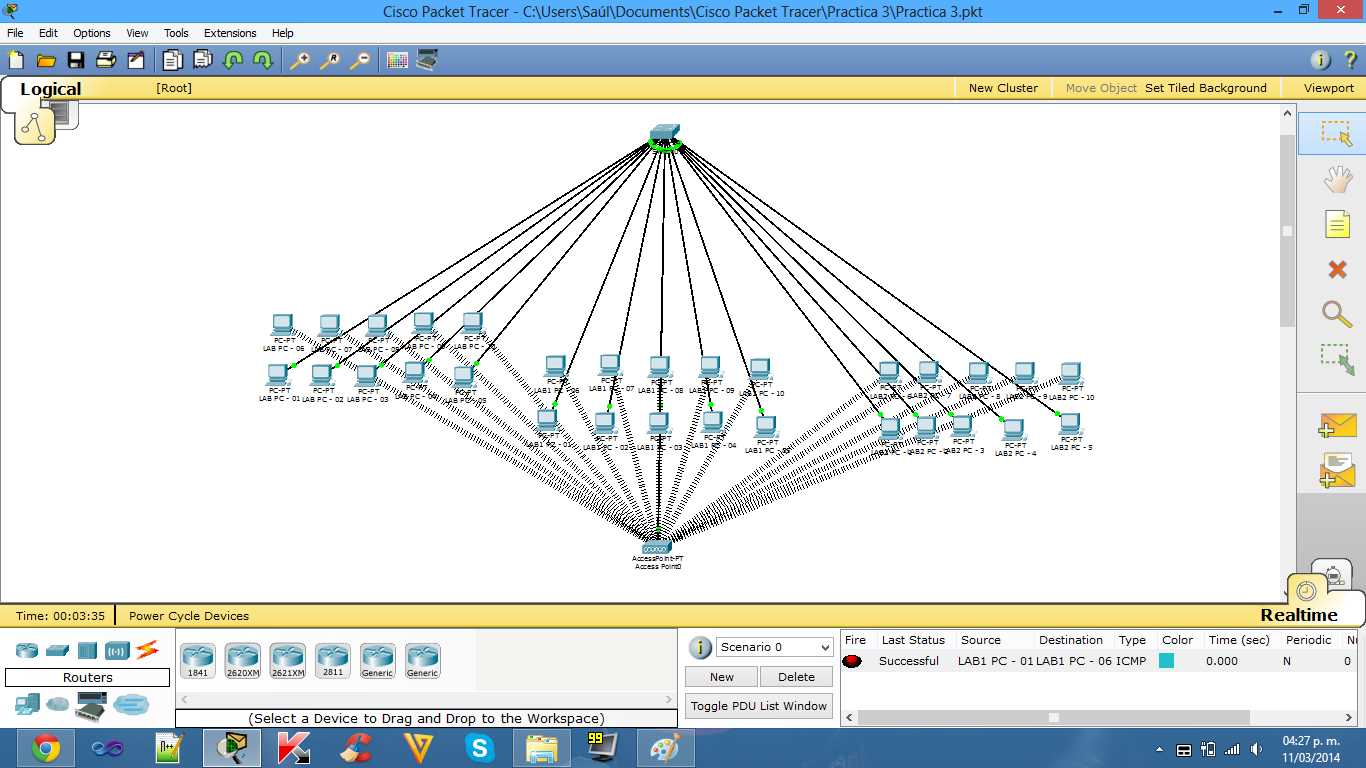Select the Inspect magnifier tool
The width and height of the screenshot is (1366, 768).
[x=1337, y=313]
